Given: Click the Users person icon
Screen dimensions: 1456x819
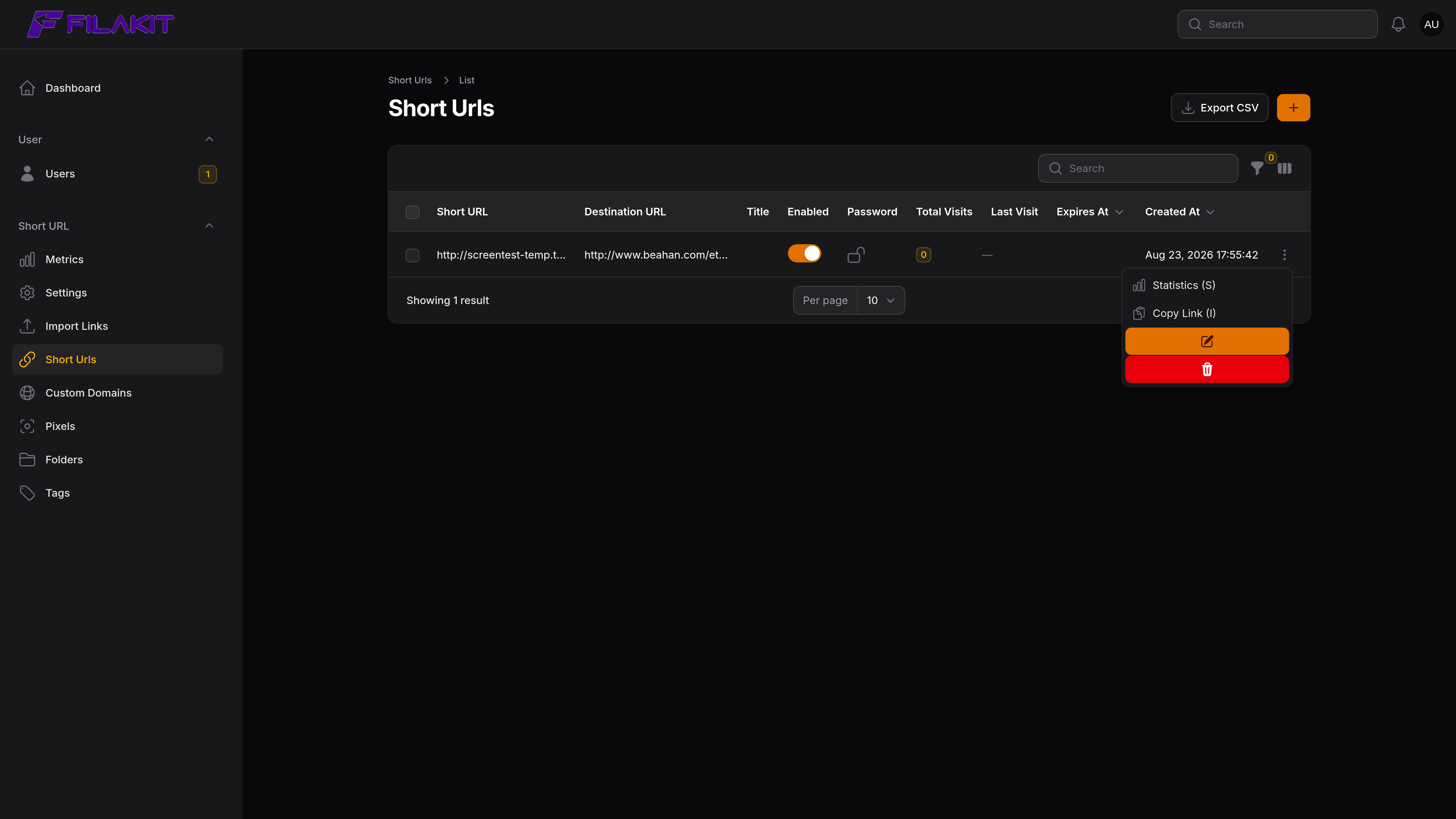Looking at the screenshot, I should tap(27, 173).
